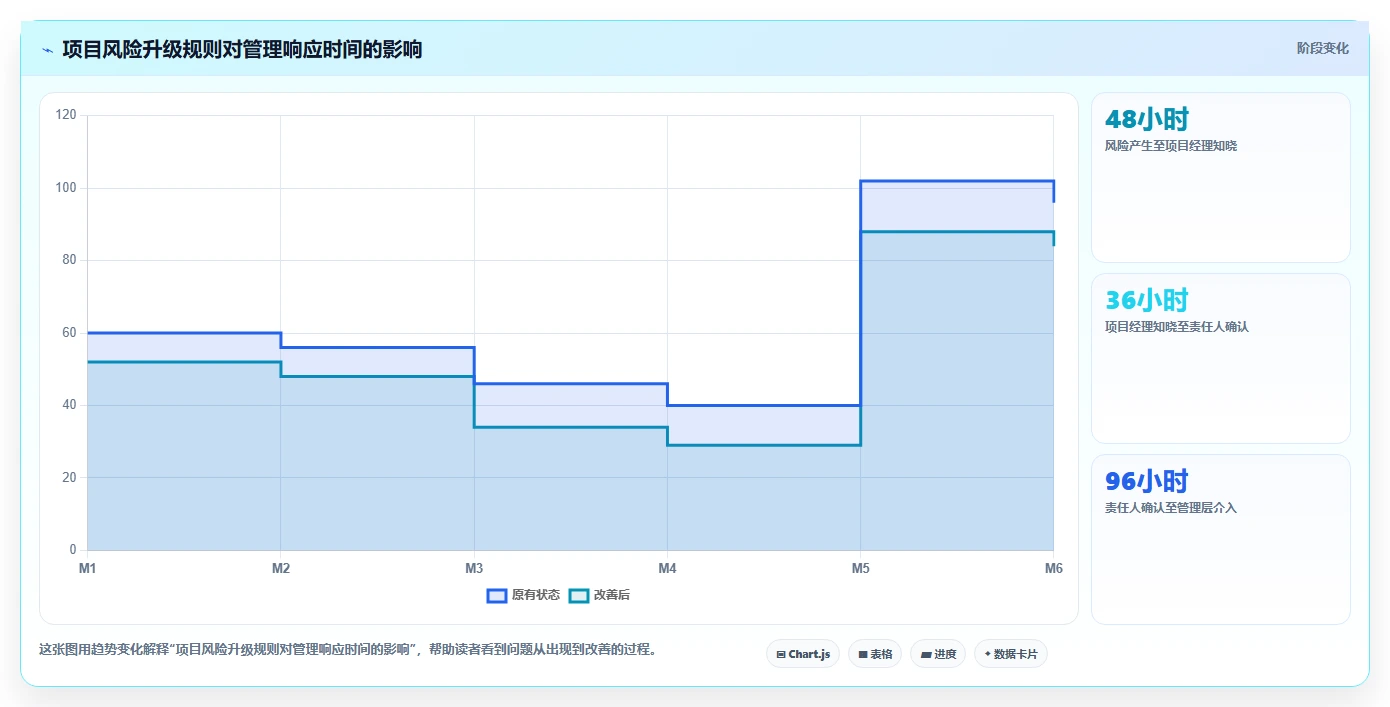
Task: Click the 40 y-axis value
Action: click(x=69, y=405)
